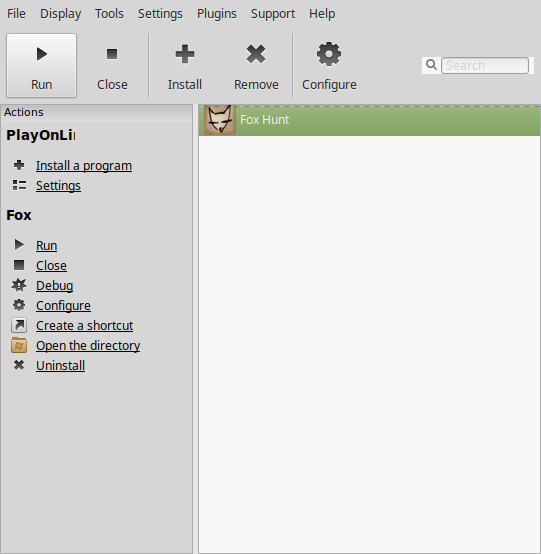Click the Settings link in Actions panel

point(58,185)
